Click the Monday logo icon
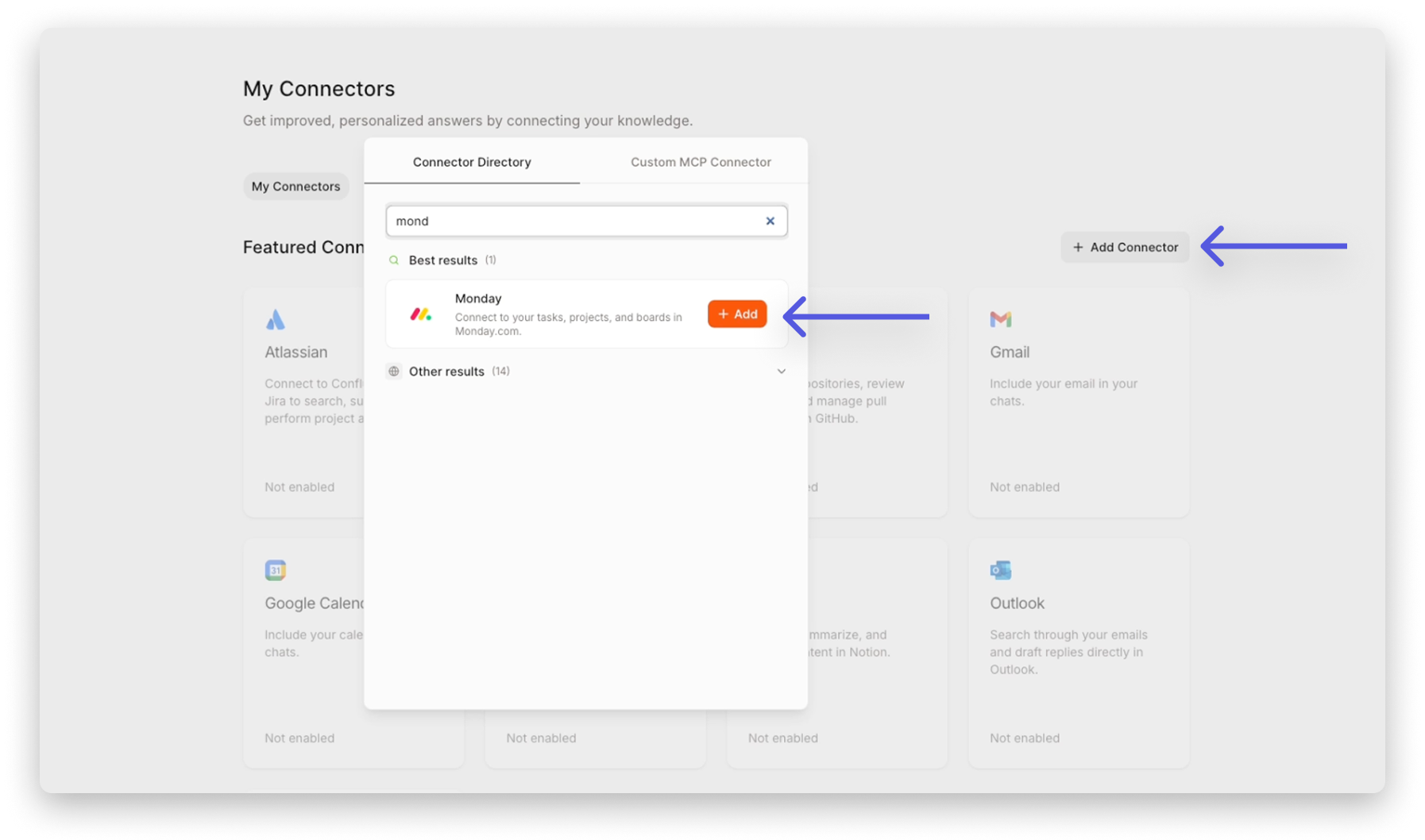This screenshot has height=840, width=1425. 421,314
